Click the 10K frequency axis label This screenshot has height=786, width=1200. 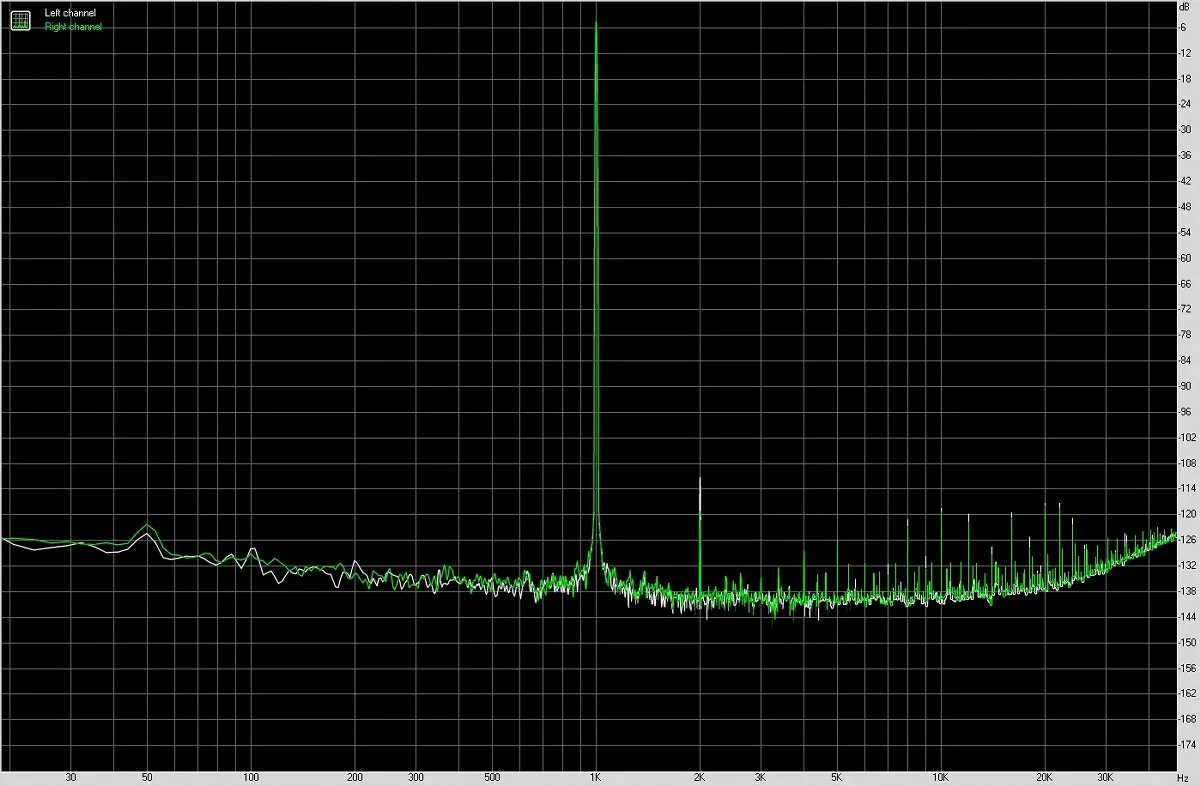[x=940, y=777]
